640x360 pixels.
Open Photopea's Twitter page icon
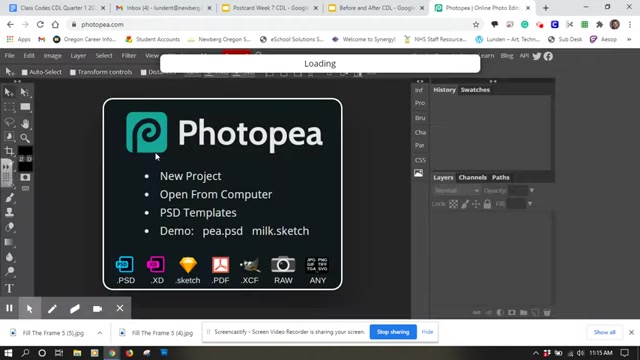[x=537, y=56]
